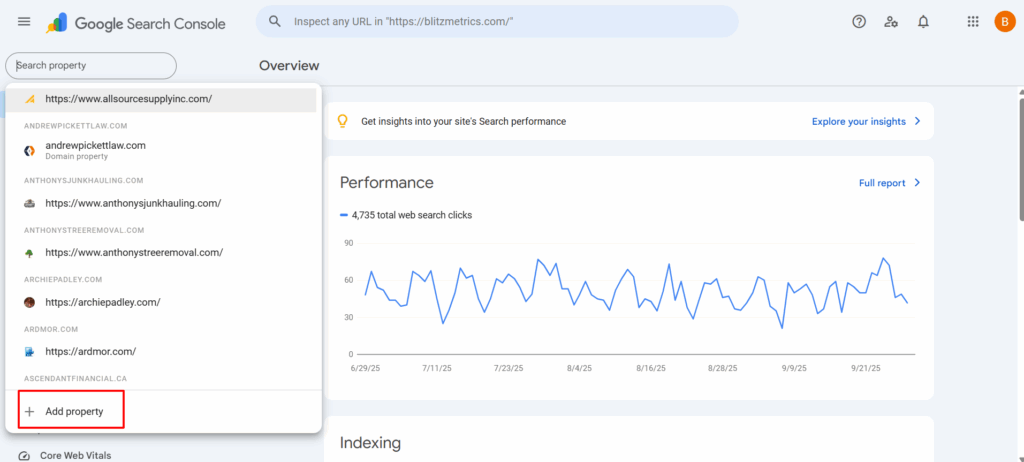This screenshot has width=1024, height=462.
Task: Click the Overview page title
Action: click(289, 65)
